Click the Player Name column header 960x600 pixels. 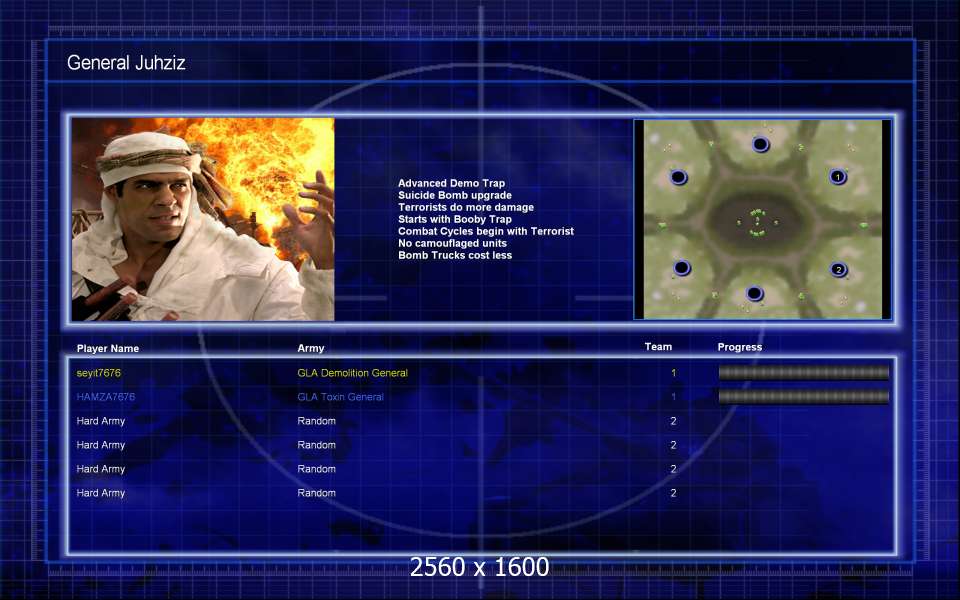pyautogui.click(x=108, y=348)
